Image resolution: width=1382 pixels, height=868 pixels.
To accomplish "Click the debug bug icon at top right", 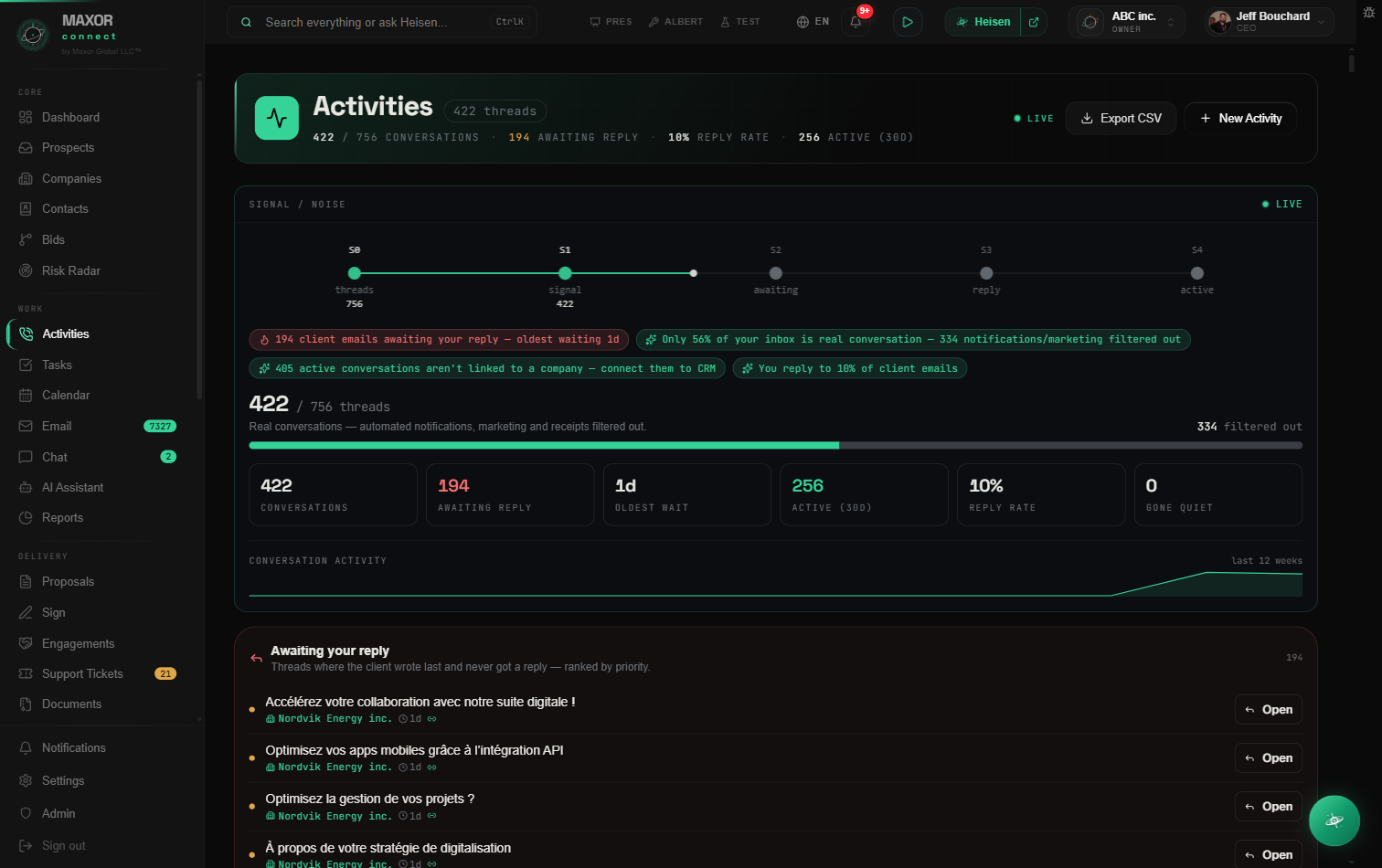I will click(1368, 12).
